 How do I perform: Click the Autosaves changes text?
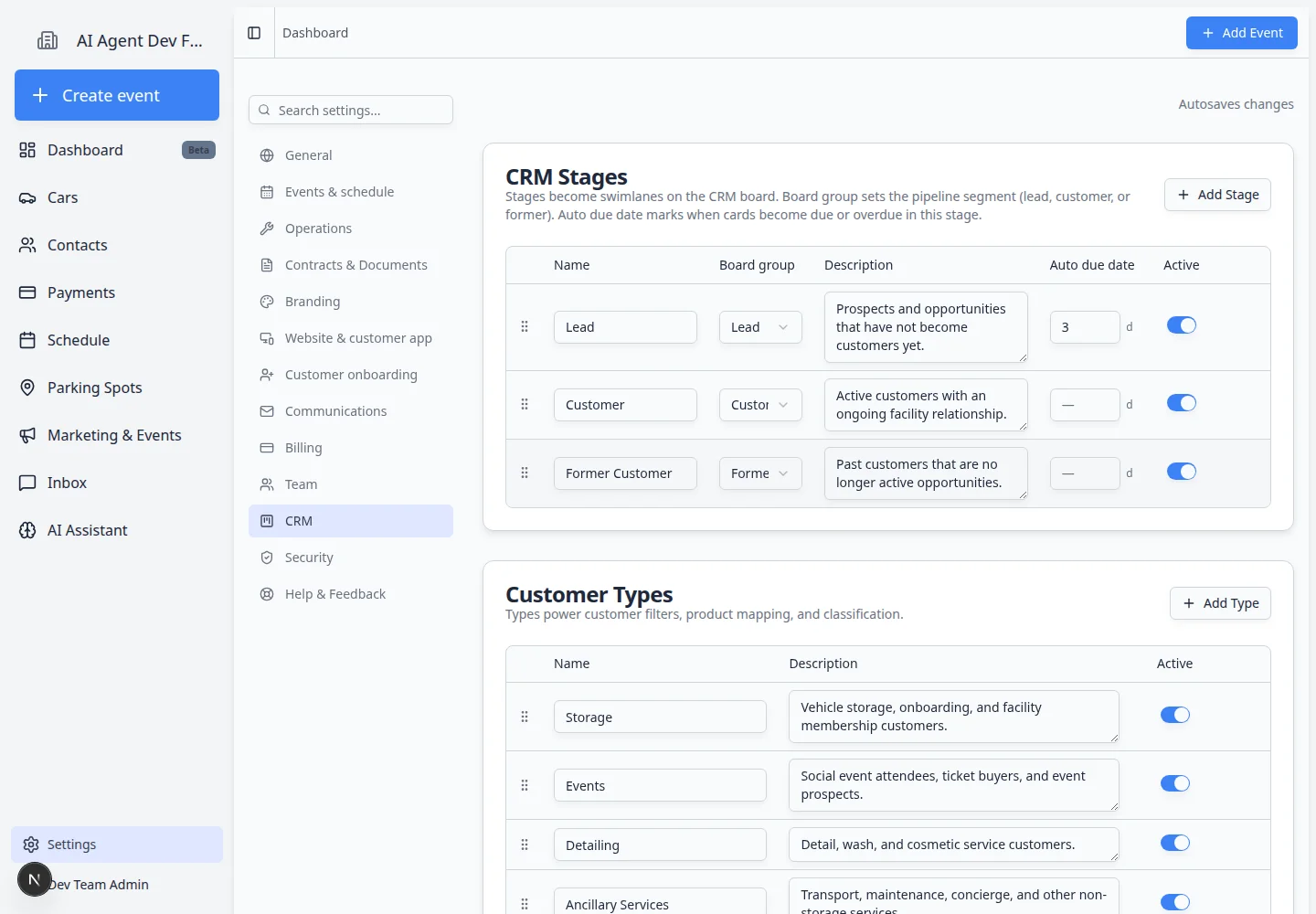coord(1236,104)
